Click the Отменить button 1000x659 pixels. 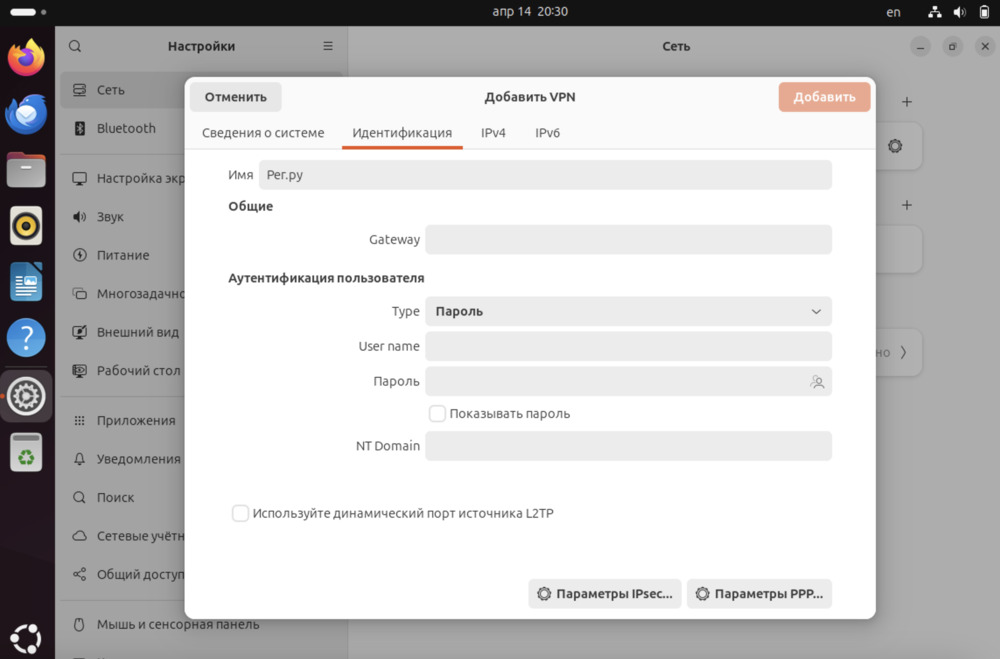[236, 97]
